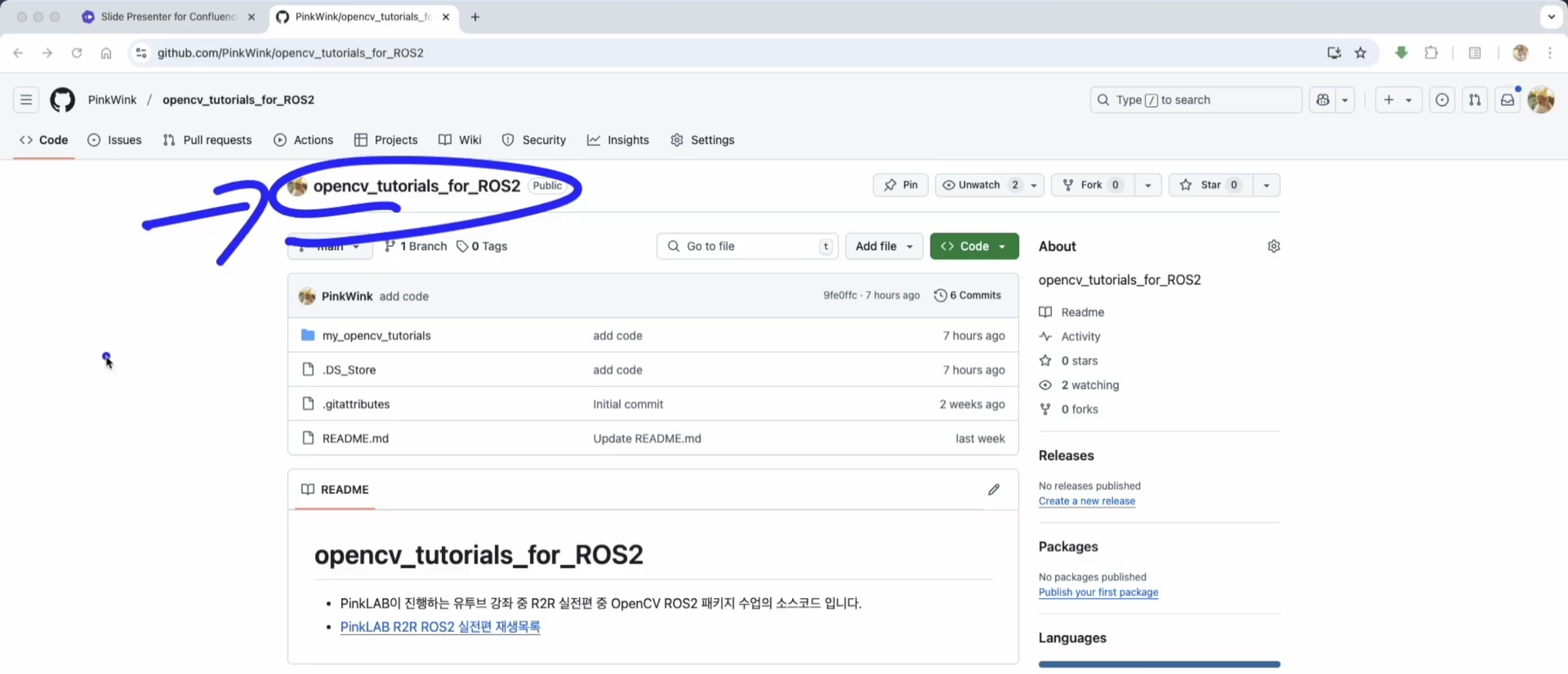This screenshot has height=674, width=1568.
Task: Edit About section with gear icon
Action: [x=1274, y=246]
